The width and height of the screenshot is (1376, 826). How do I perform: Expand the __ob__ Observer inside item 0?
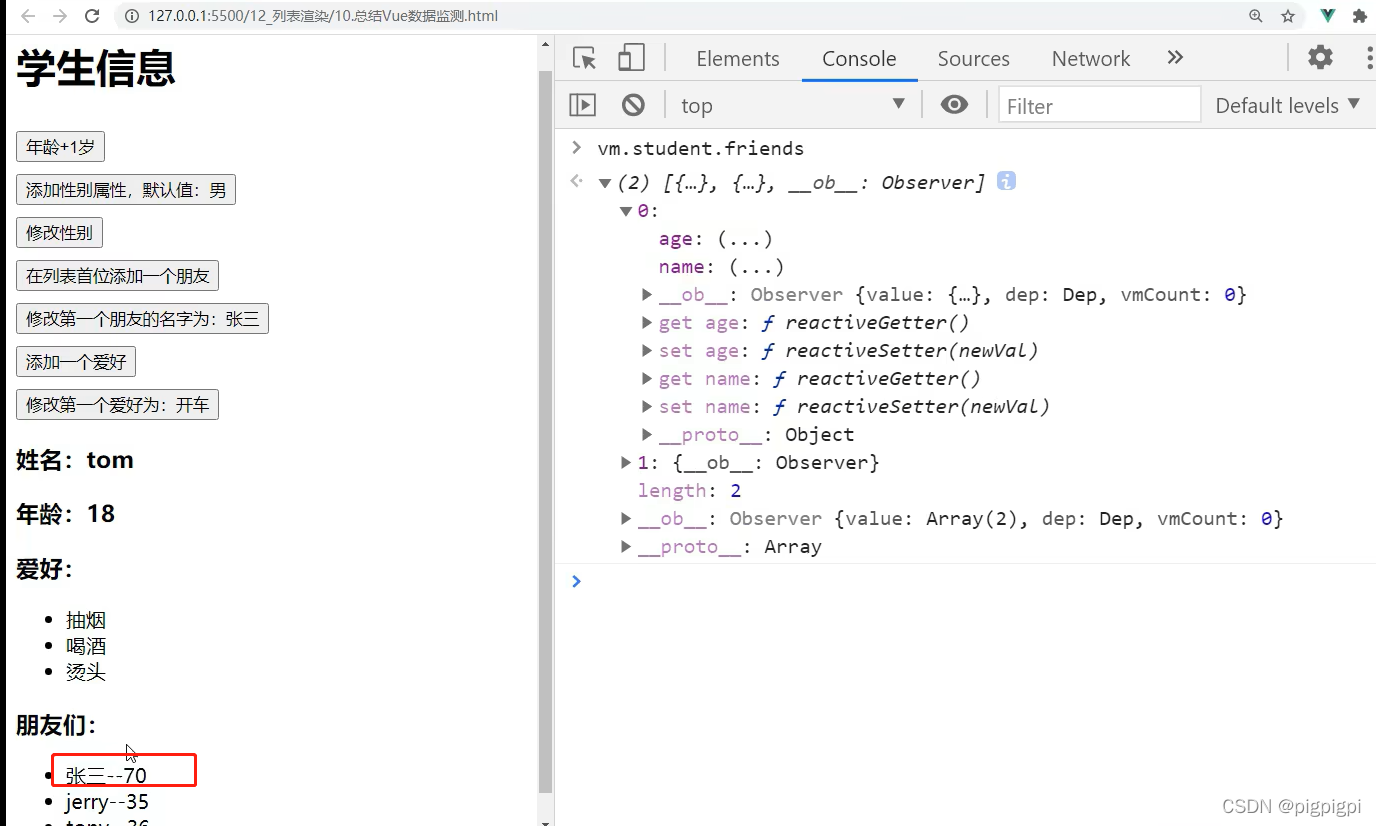647,295
